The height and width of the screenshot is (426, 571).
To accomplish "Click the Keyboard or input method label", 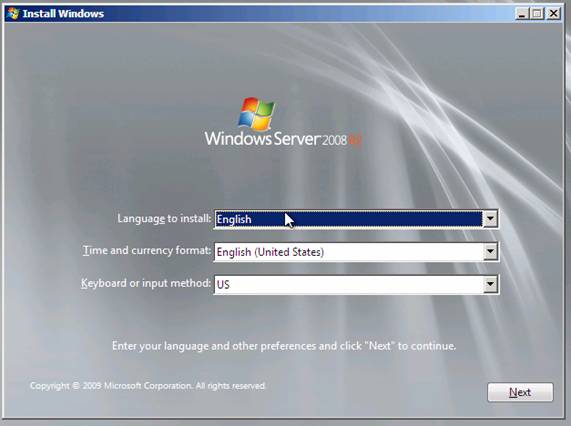I will click(x=146, y=283).
